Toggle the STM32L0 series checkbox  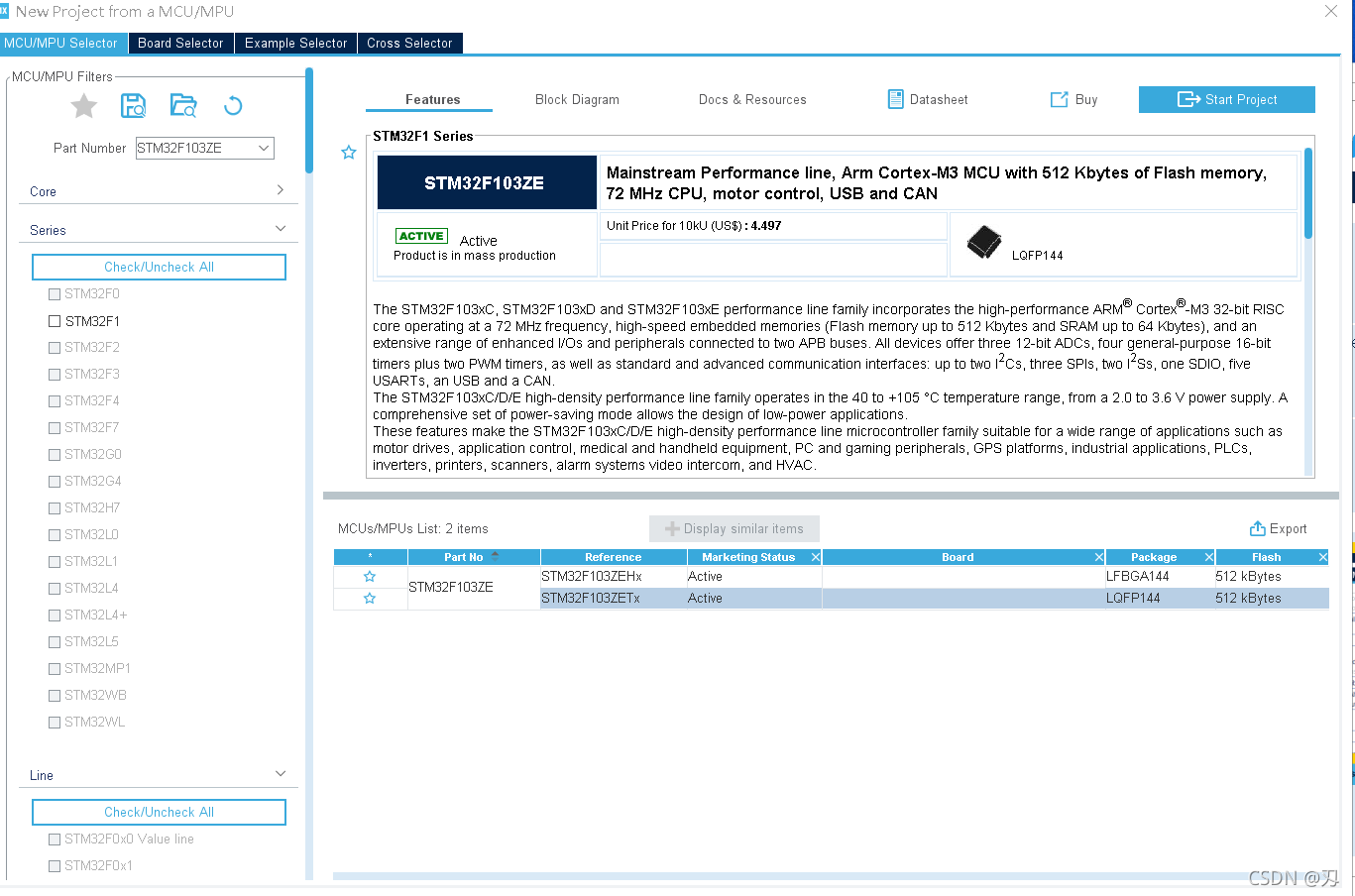pyautogui.click(x=55, y=535)
